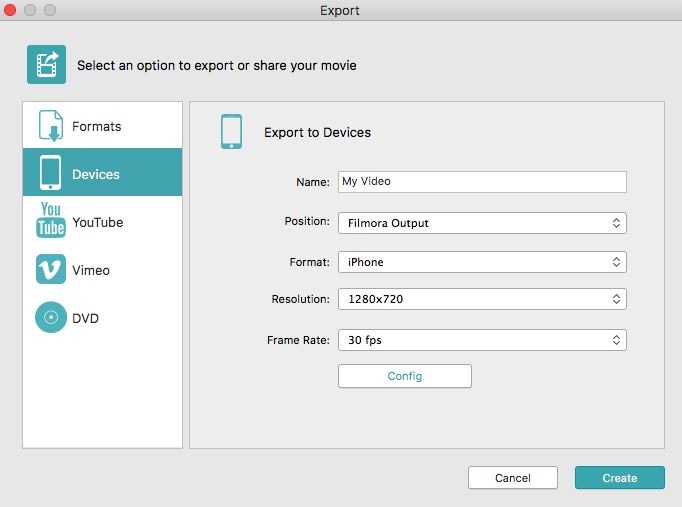The image size is (682, 507).
Task: Click the phone icon beside Export to Devices
Action: pyautogui.click(x=231, y=131)
